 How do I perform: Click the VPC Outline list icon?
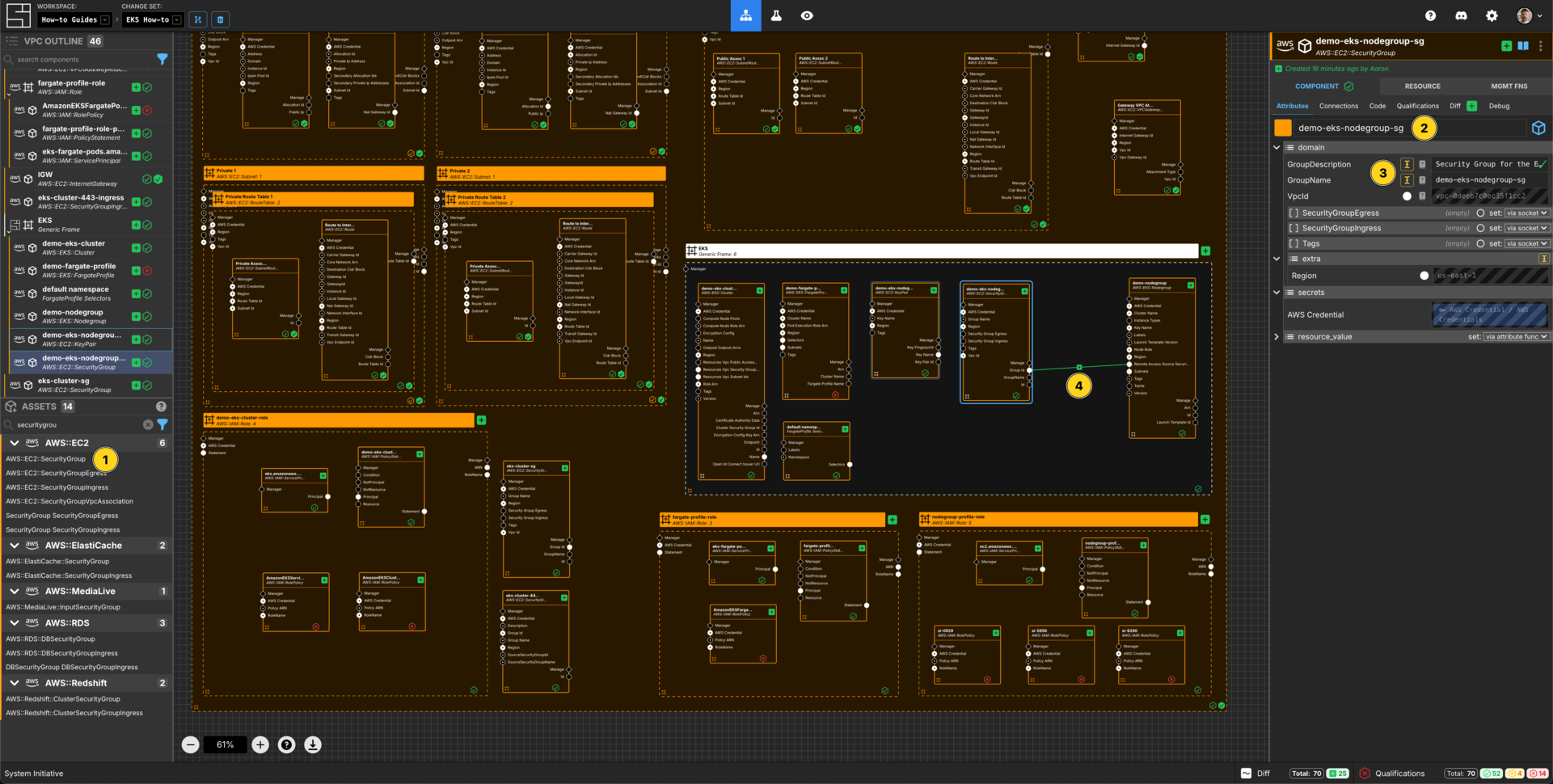pyautogui.click(x=12, y=40)
